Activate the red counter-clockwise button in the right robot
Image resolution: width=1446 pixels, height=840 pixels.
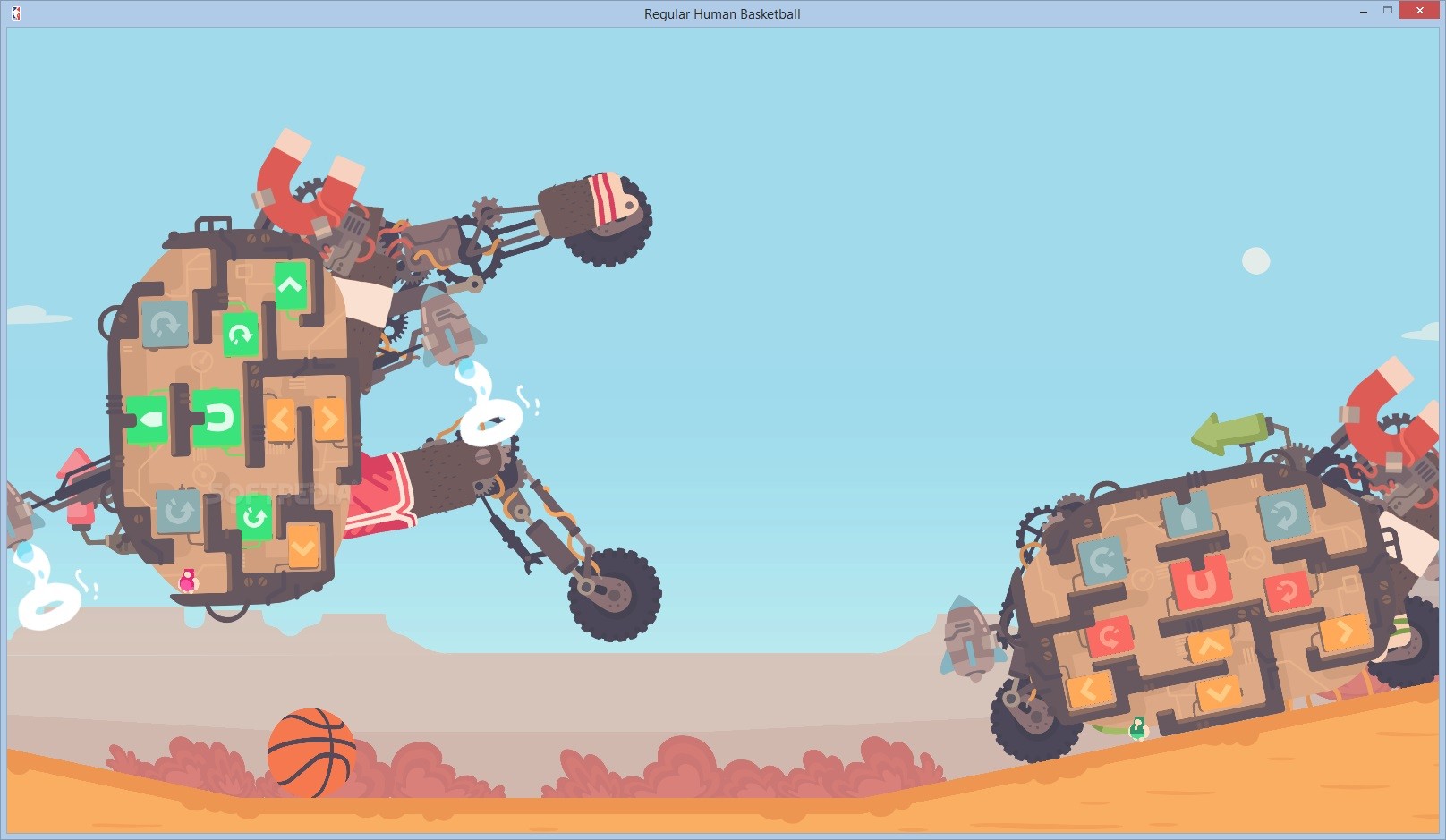pos(1110,637)
